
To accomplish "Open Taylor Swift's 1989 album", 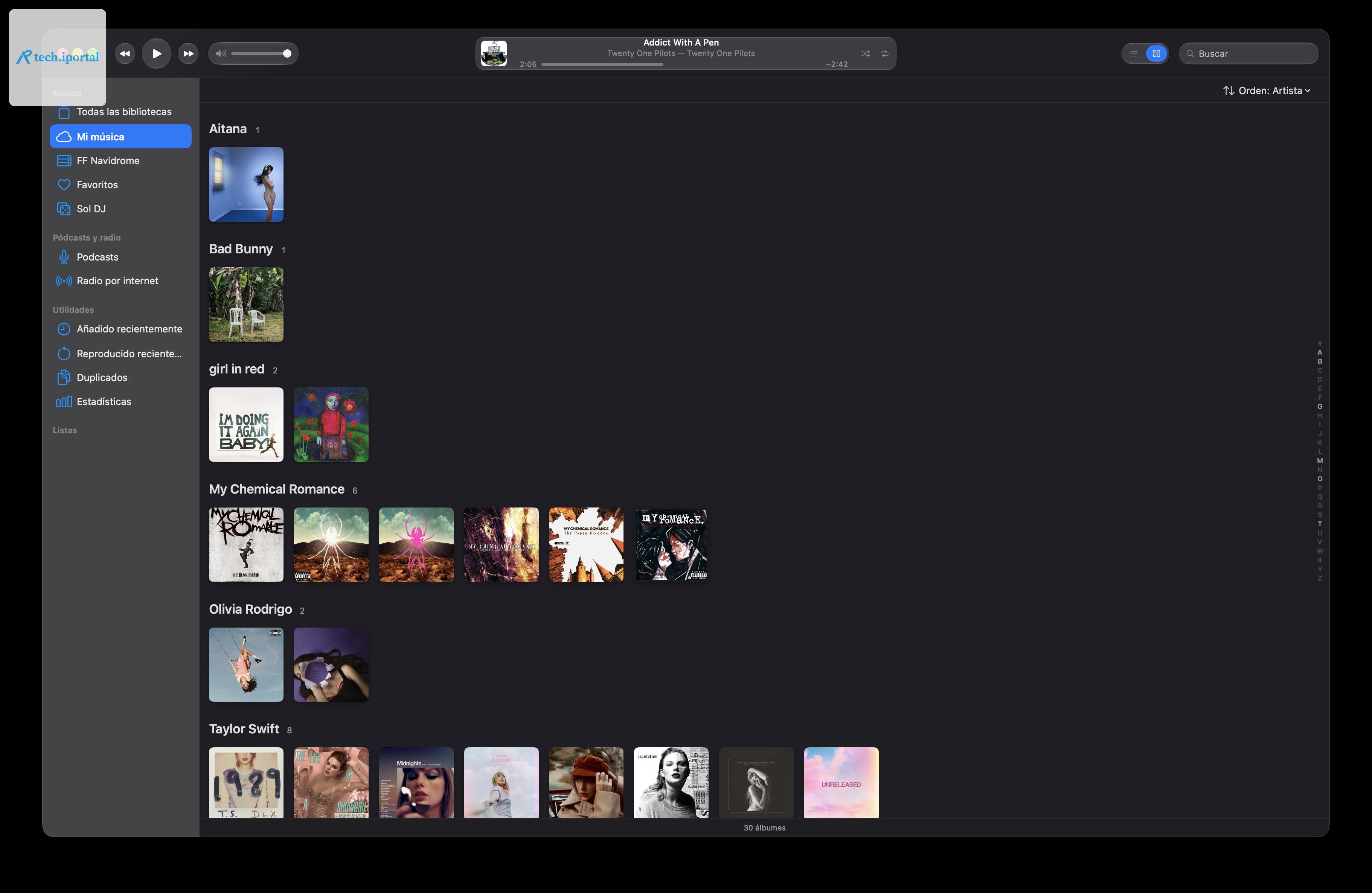I will point(246,782).
